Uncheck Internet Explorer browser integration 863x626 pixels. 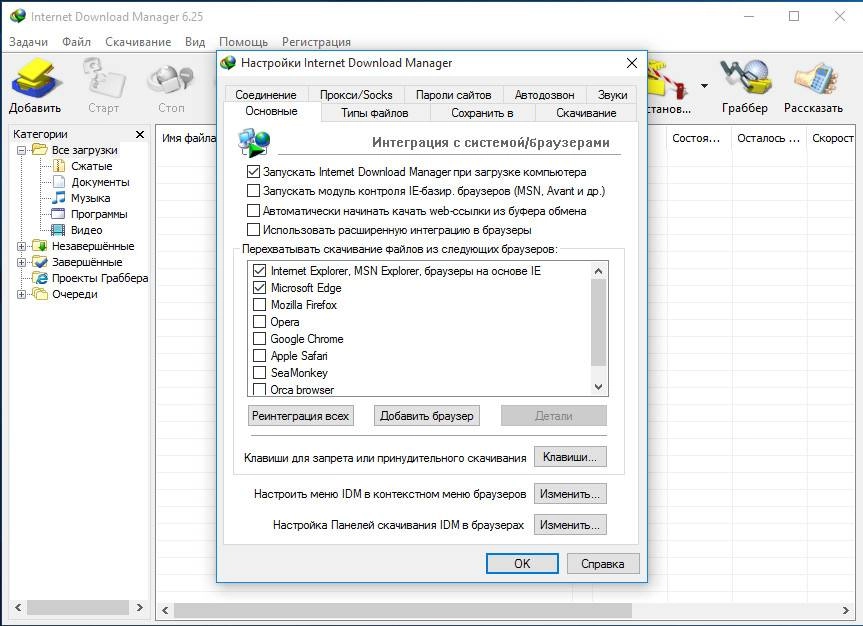click(259, 271)
